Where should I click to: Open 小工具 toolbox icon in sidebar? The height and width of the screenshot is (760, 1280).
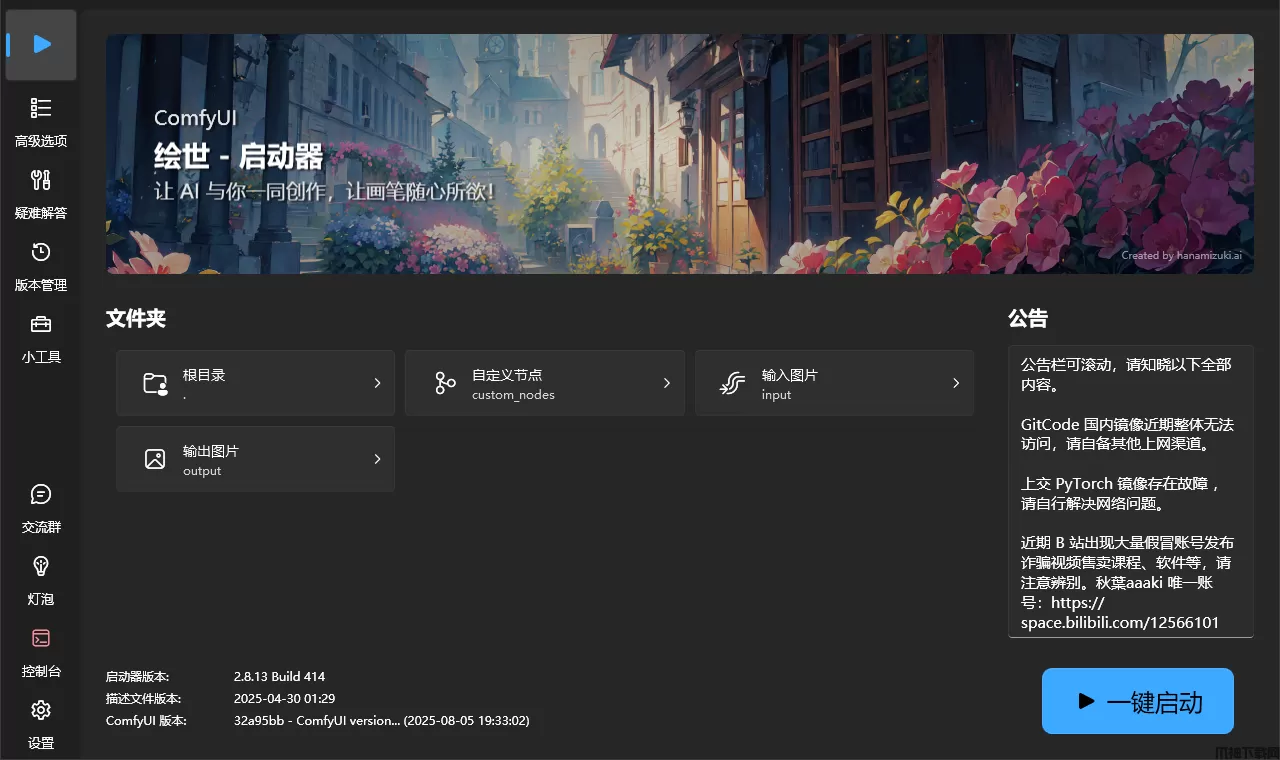coord(41,324)
